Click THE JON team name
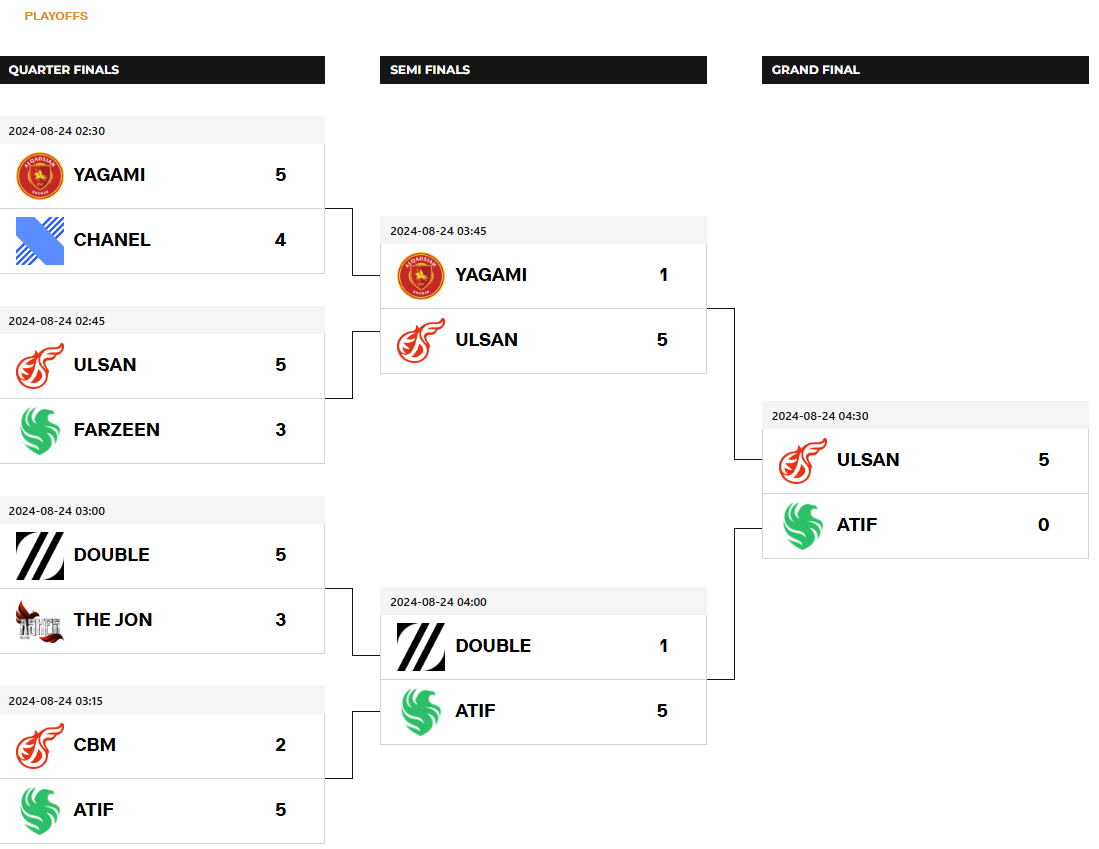1099x849 pixels. coord(113,620)
